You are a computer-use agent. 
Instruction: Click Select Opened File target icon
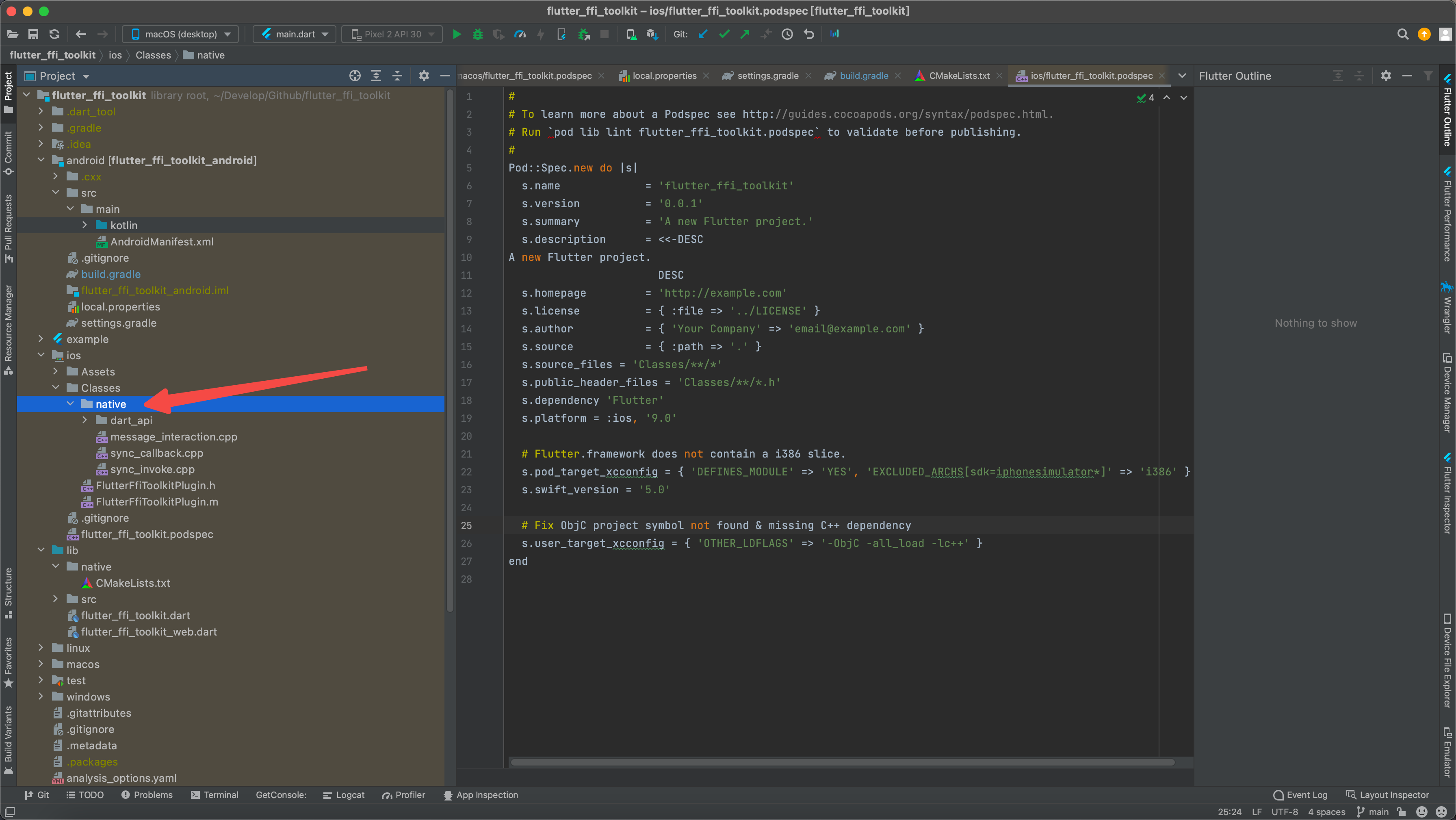355,76
